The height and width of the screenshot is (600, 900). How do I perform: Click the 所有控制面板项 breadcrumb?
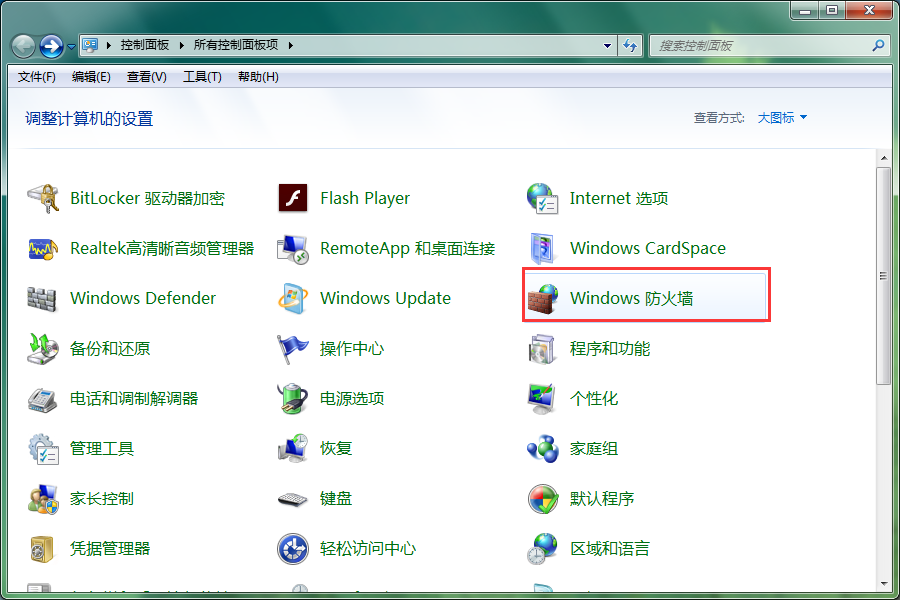point(236,45)
